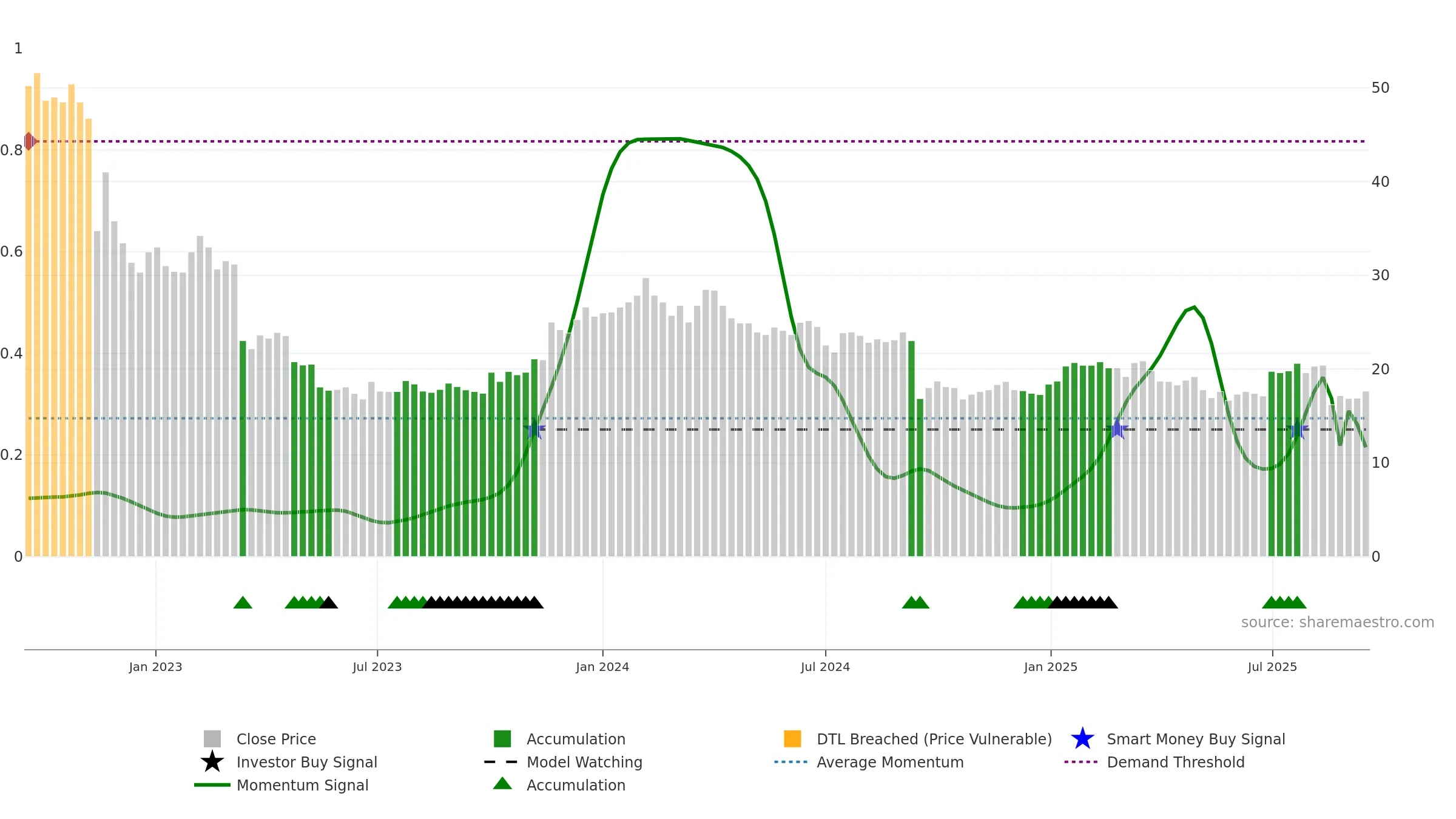Click the Average Momentum dotted line icon

point(791,762)
